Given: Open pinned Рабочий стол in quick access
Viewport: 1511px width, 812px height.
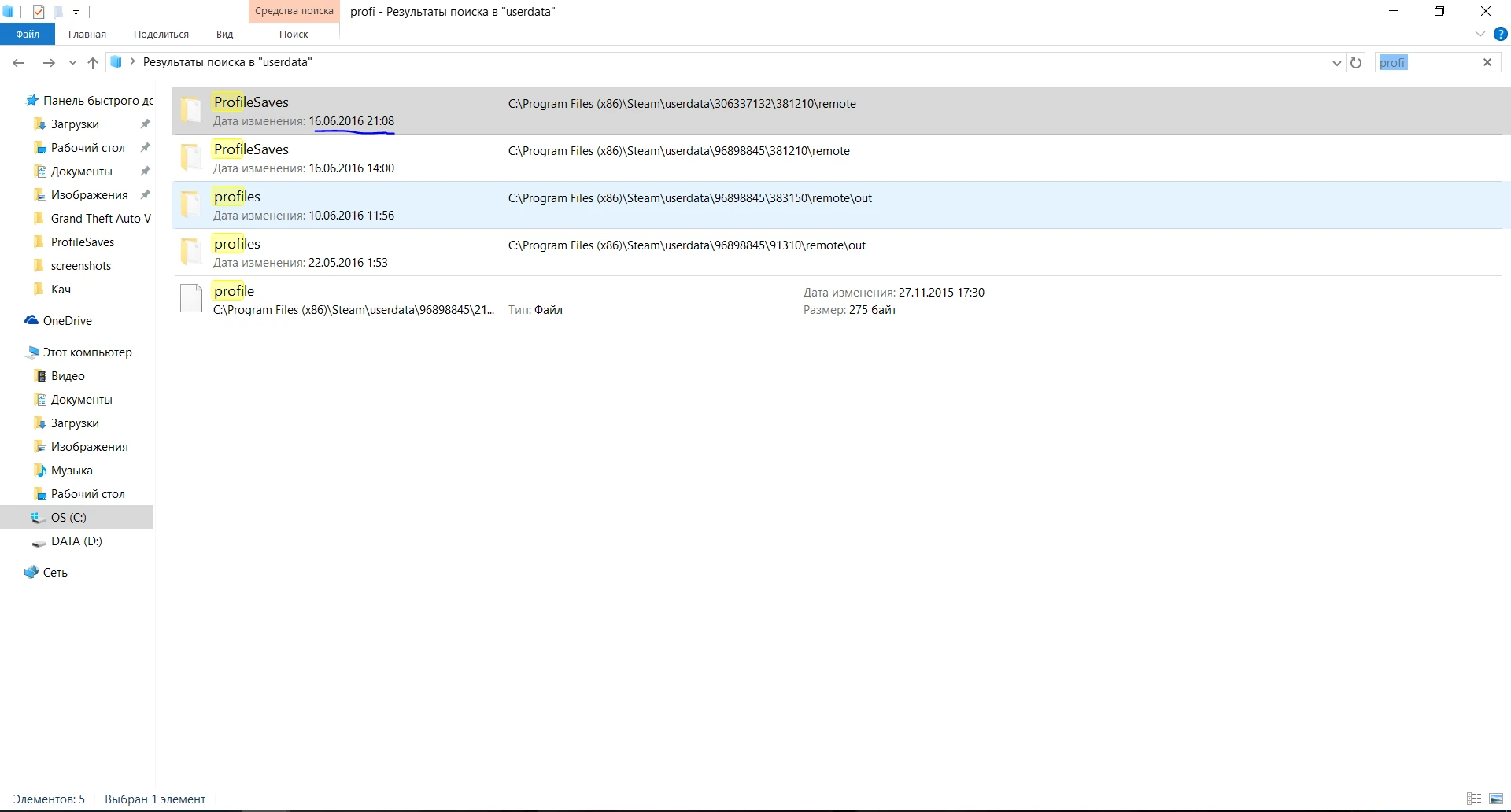Looking at the screenshot, I should pyautogui.click(x=87, y=148).
